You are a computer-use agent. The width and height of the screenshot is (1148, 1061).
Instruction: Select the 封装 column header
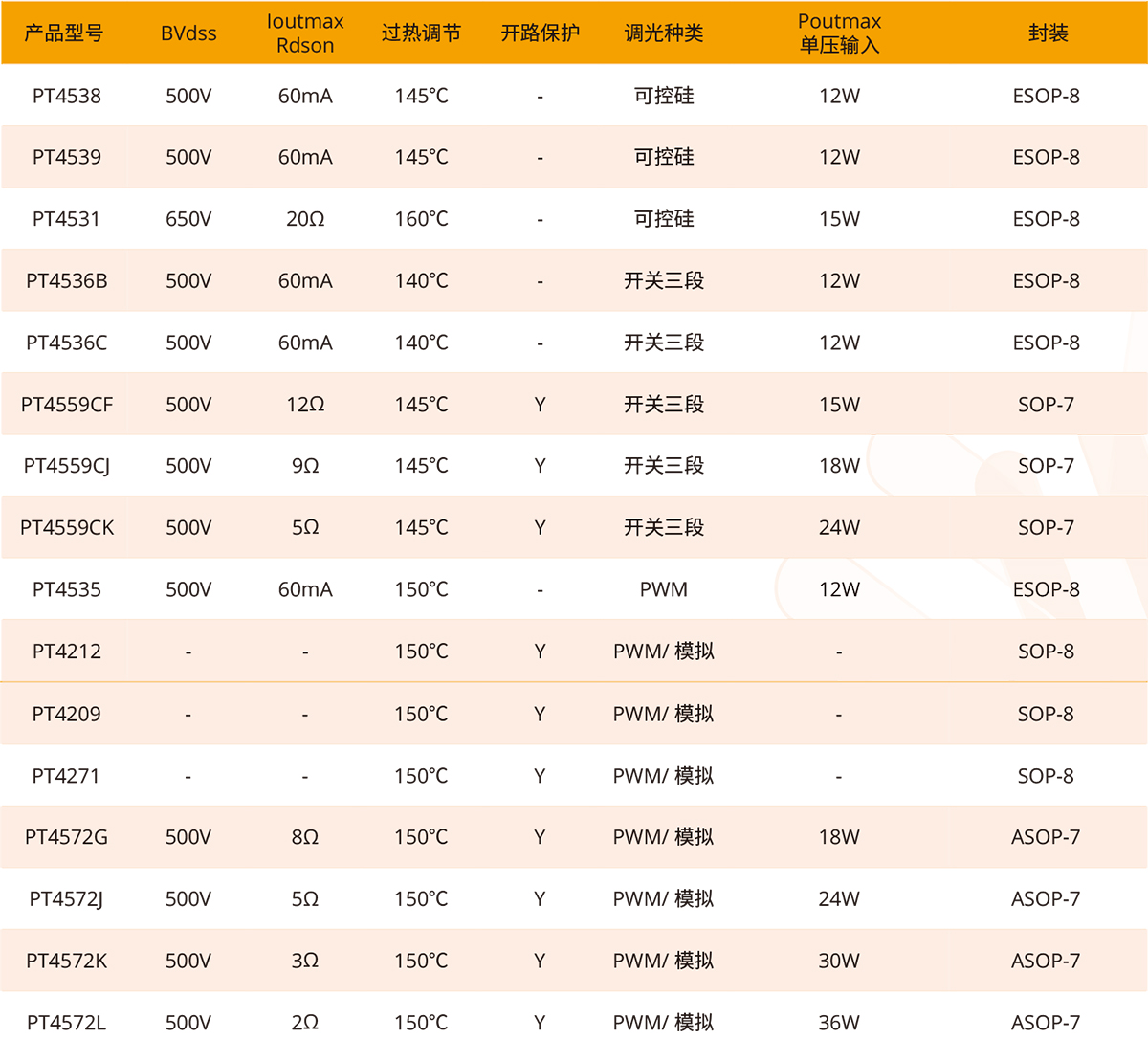click(1047, 33)
